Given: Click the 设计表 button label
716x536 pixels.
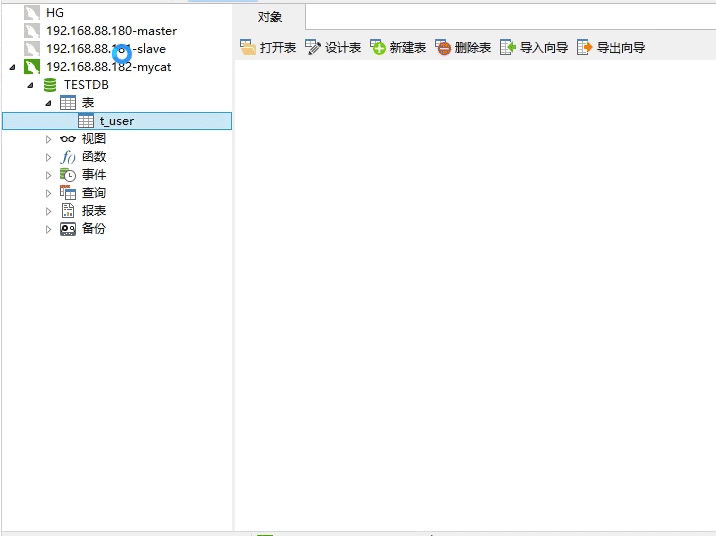Looking at the screenshot, I should coord(343,47).
